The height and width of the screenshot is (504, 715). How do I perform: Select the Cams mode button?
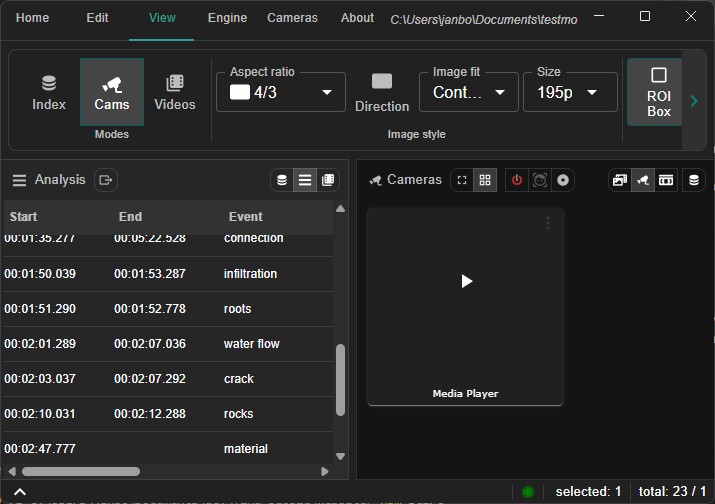click(x=112, y=93)
